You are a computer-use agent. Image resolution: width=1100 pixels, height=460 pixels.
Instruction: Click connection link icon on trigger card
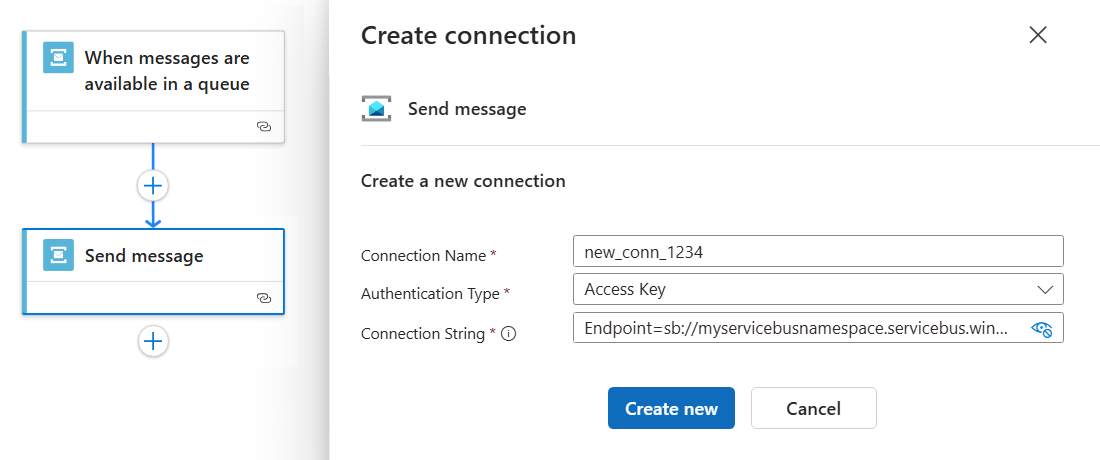264,127
